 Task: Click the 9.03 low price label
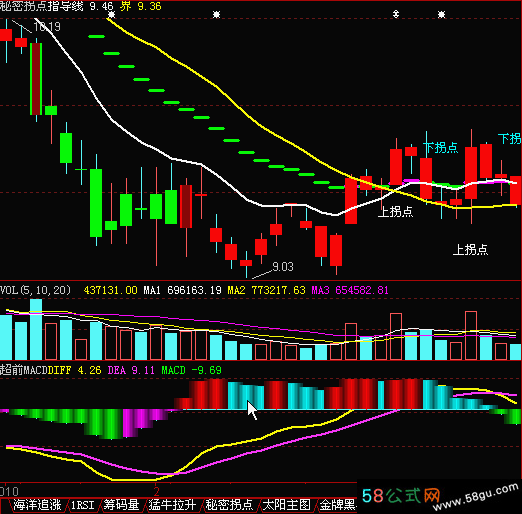(283, 267)
